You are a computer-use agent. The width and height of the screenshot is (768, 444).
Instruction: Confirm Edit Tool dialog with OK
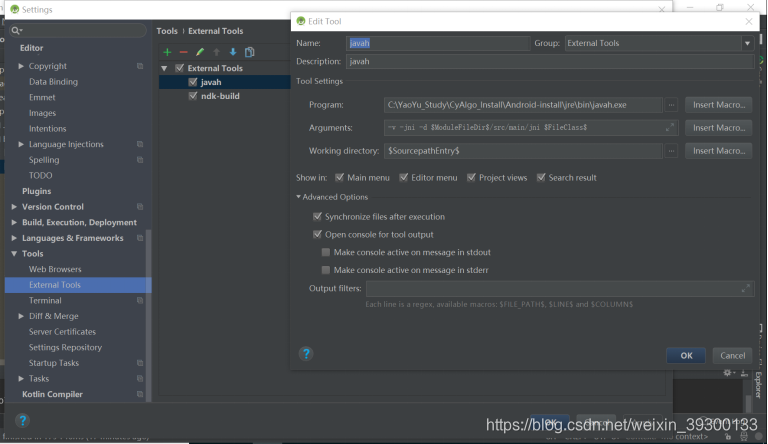tap(686, 356)
